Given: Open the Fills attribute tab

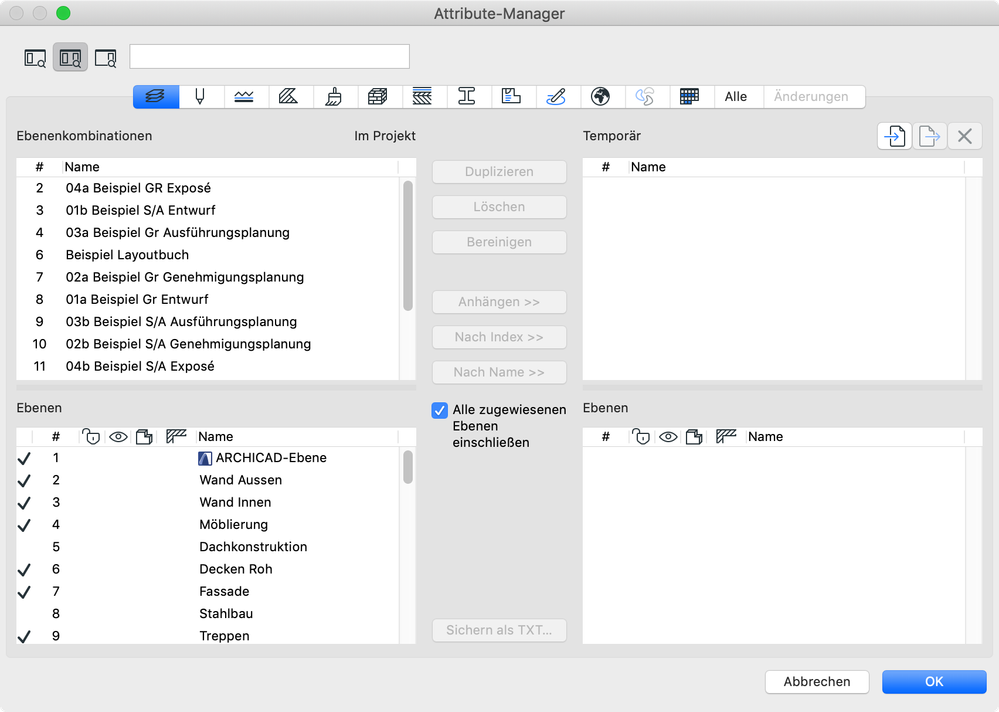Looking at the screenshot, I should tap(289, 97).
